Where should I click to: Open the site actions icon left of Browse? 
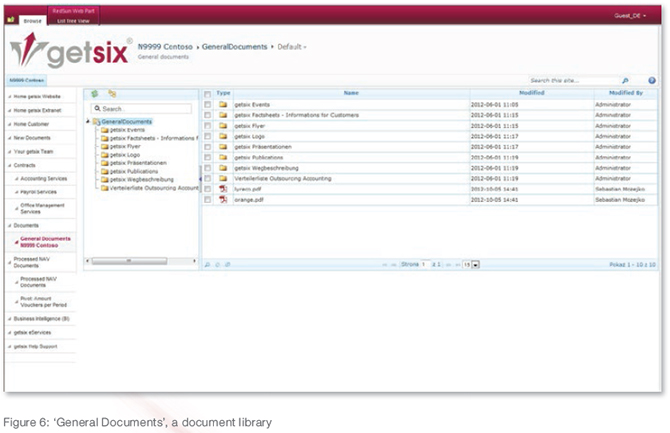coord(11,20)
